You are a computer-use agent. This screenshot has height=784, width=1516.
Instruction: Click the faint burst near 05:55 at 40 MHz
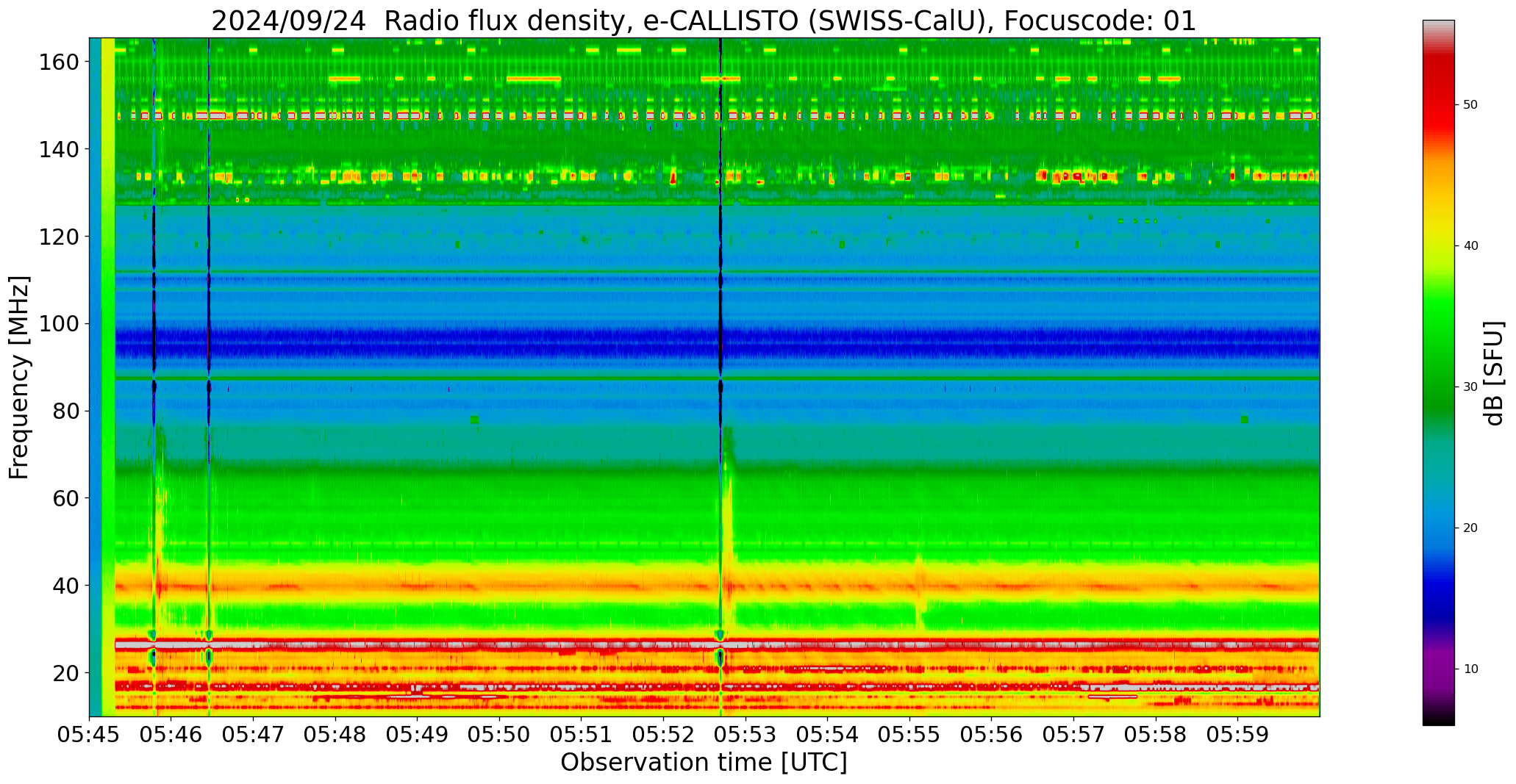point(920,588)
